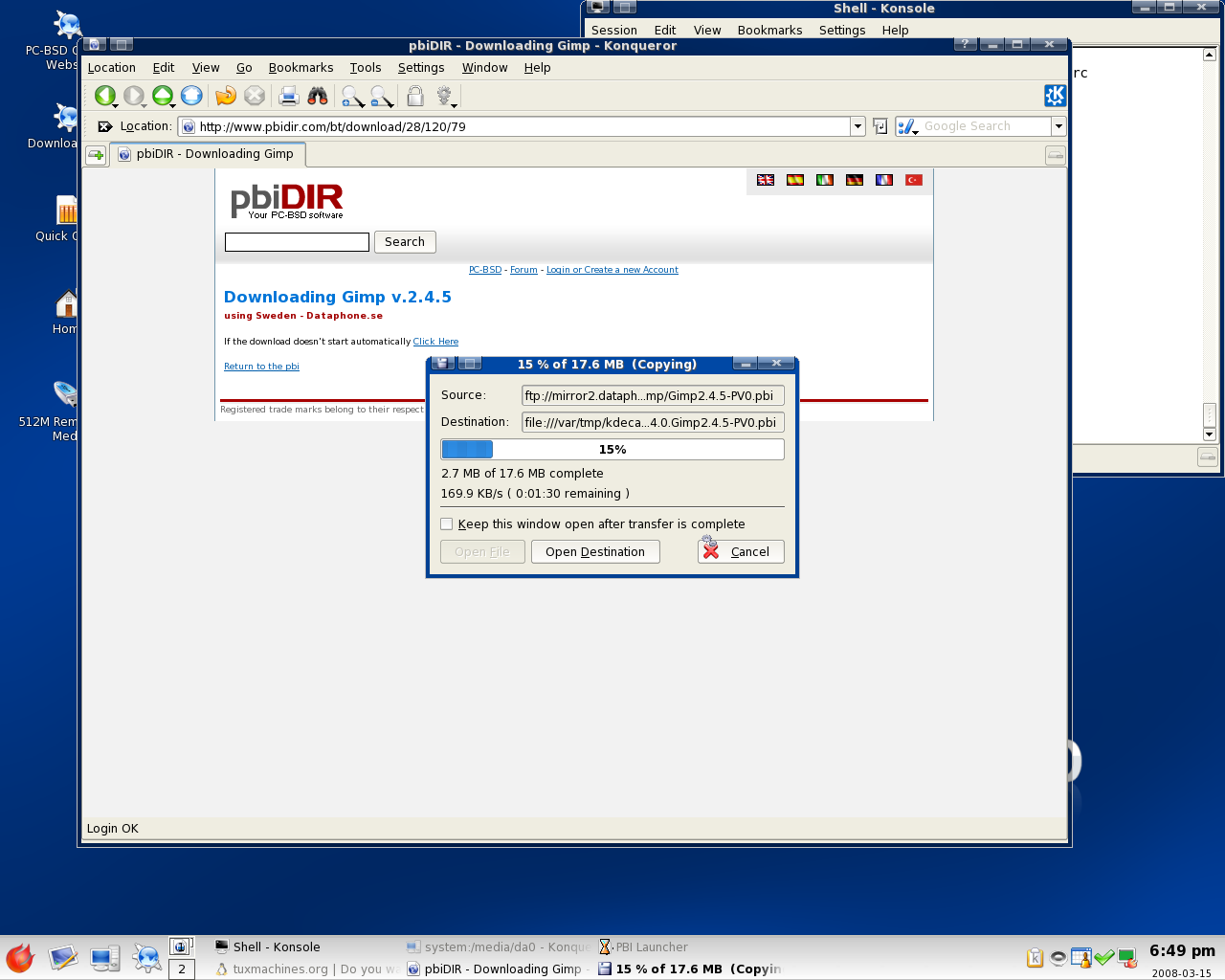Select the pbiDIR - Downloading Gimp tab
1225x980 pixels.
[x=209, y=154]
